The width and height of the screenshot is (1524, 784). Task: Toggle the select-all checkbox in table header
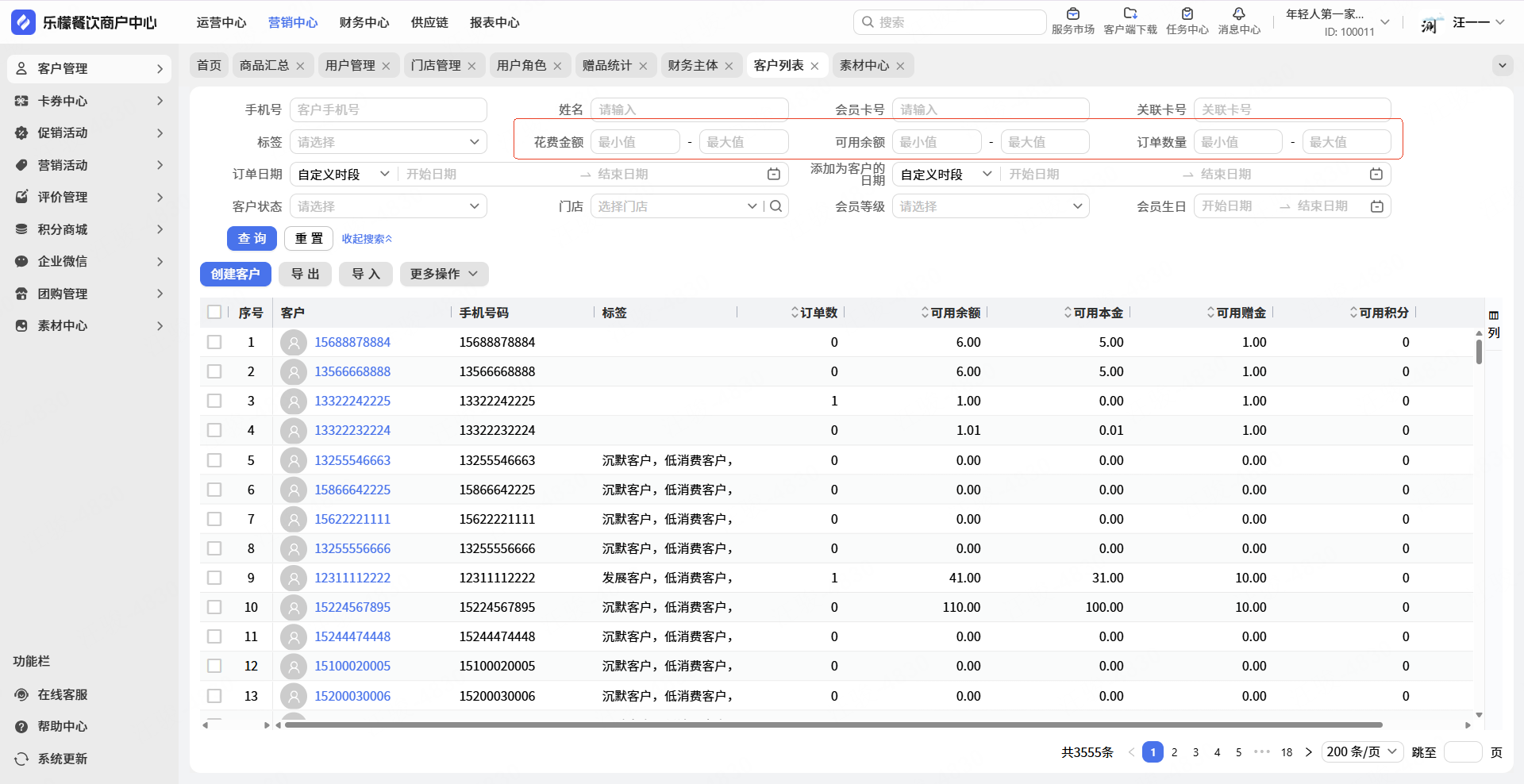pyautogui.click(x=214, y=313)
